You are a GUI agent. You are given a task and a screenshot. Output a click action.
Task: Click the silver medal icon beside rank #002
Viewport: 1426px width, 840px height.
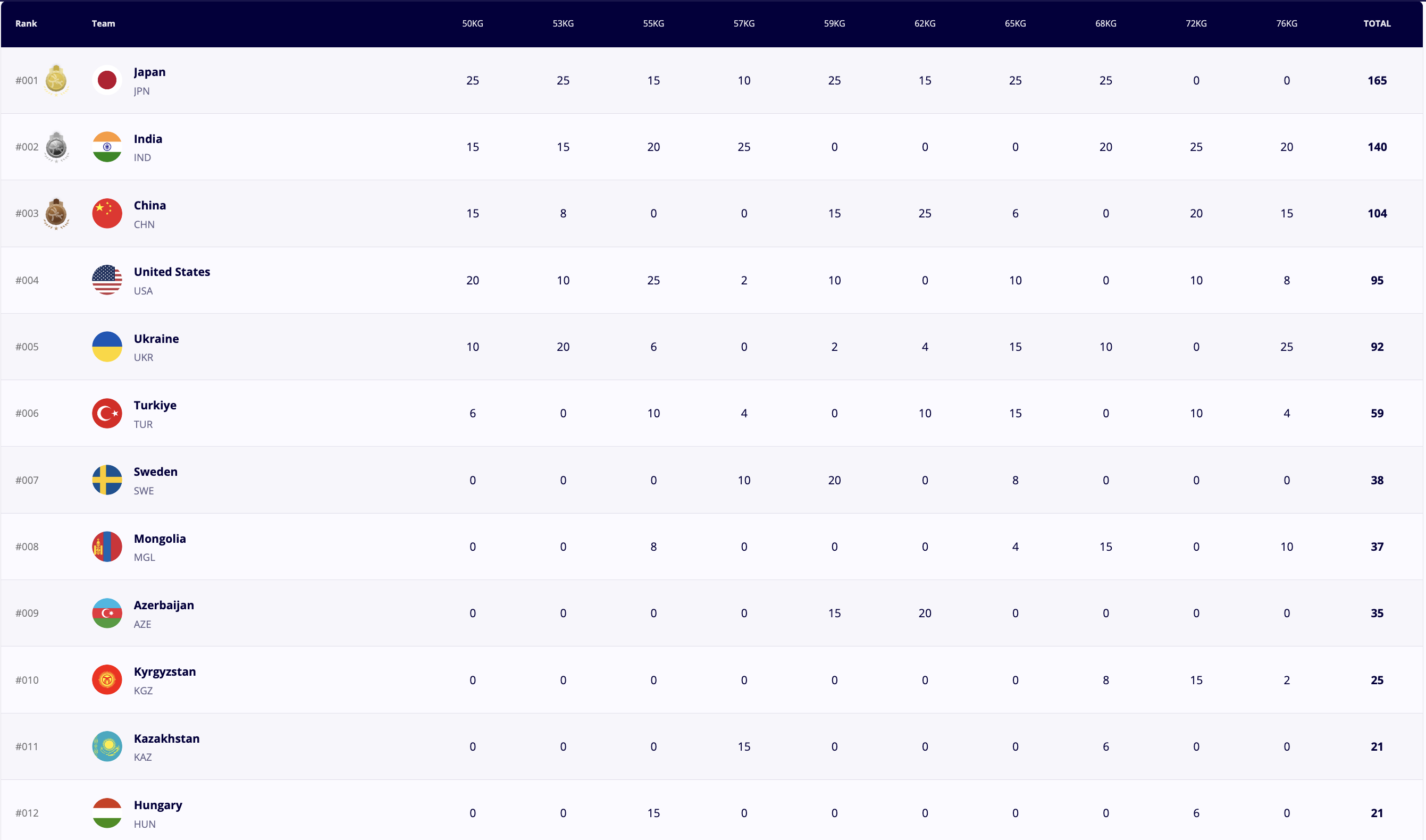(x=56, y=147)
